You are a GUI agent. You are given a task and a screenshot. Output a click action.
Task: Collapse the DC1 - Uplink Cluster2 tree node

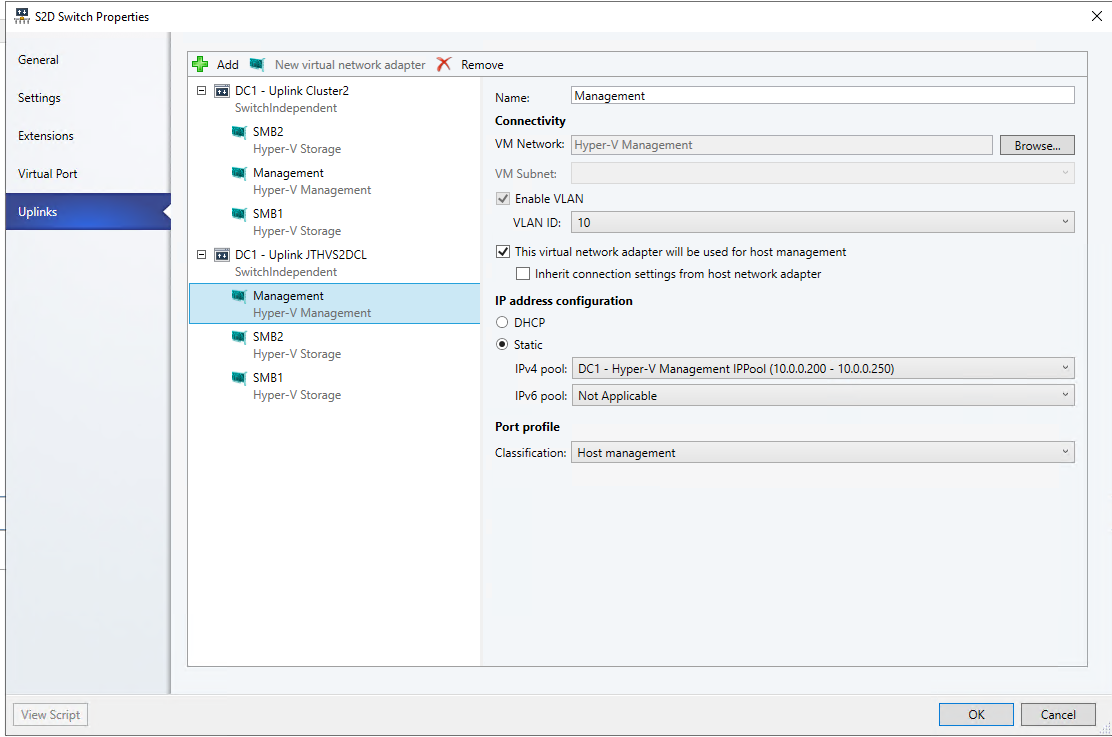pyautogui.click(x=200, y=90)
